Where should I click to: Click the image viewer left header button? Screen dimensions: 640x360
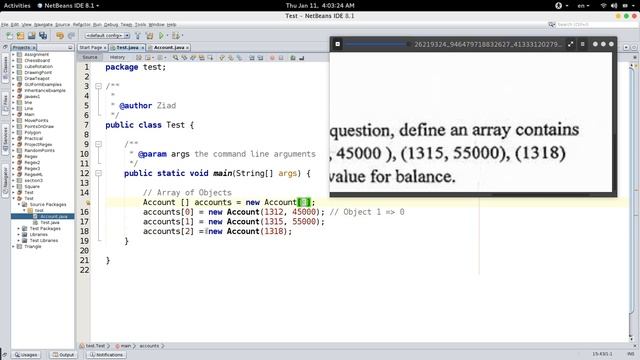coord(338,44)
